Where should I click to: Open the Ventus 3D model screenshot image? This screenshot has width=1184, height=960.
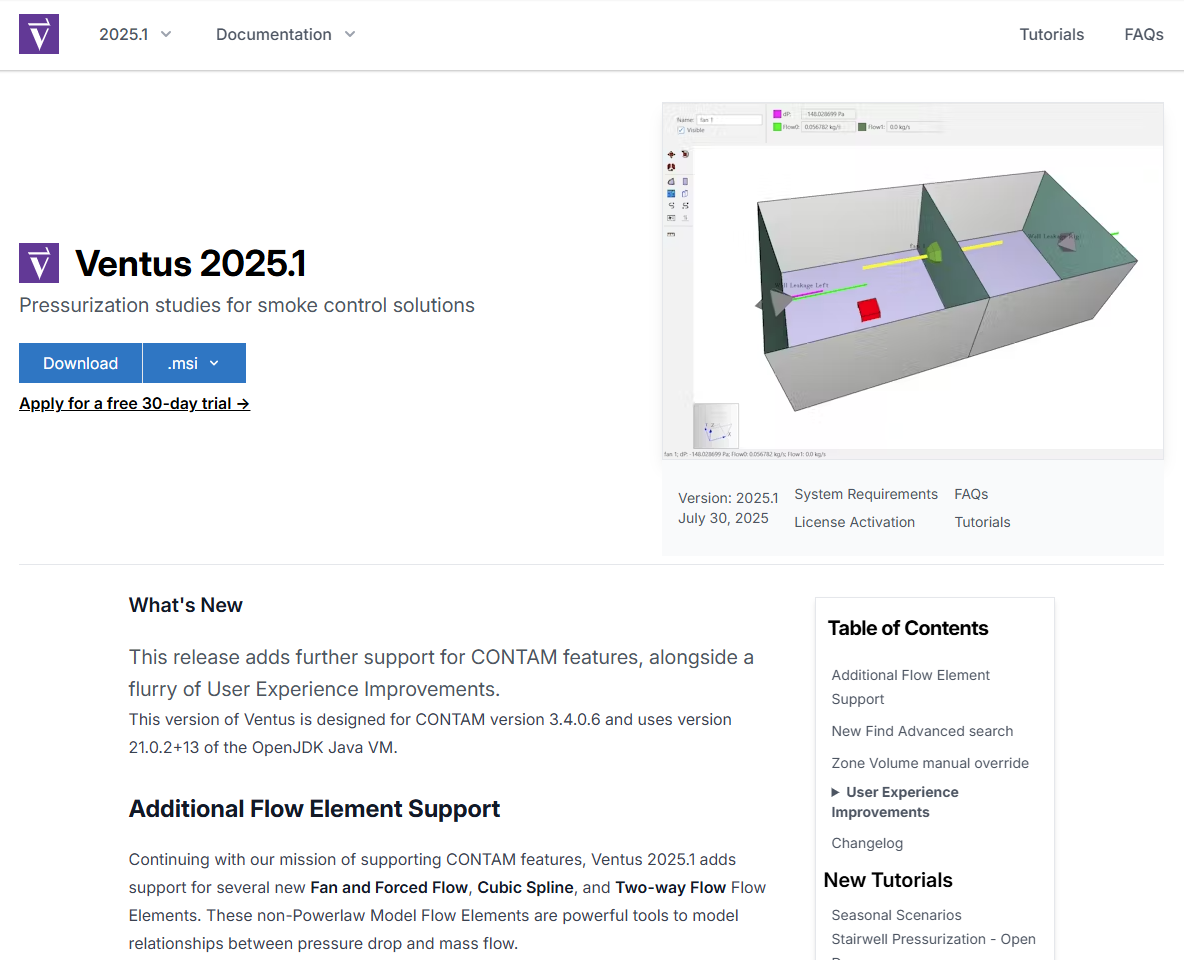click(x=912, y=281)
